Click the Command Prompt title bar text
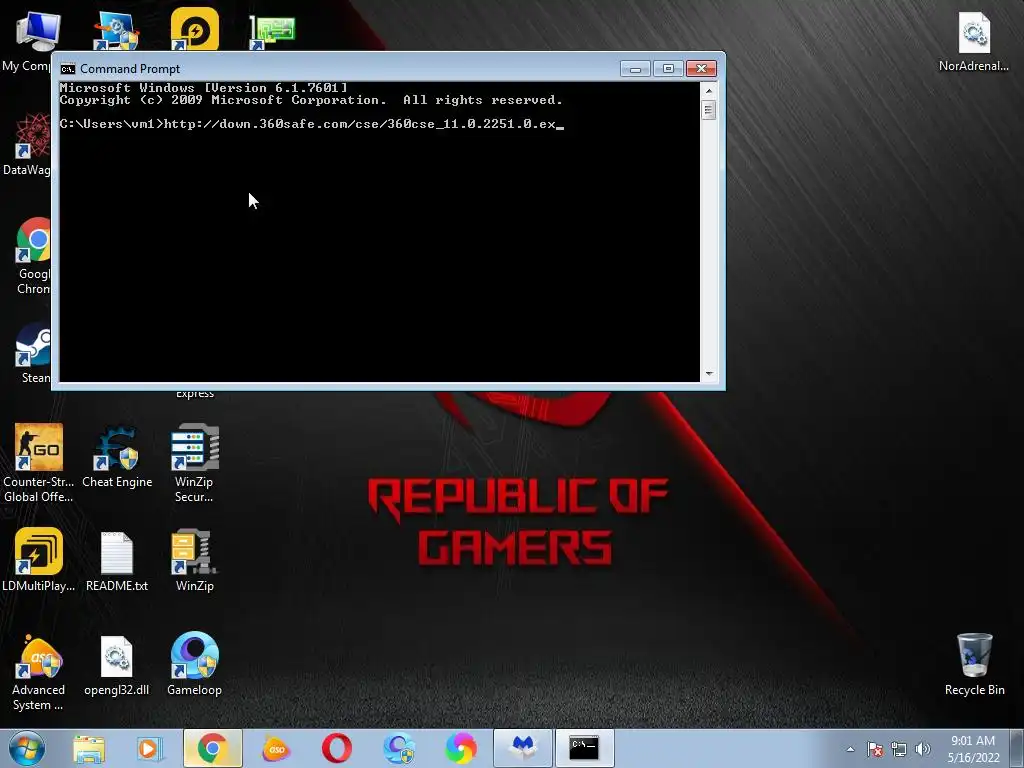Viewport: 1024px width, 768px height. click(x=130, y=69)
